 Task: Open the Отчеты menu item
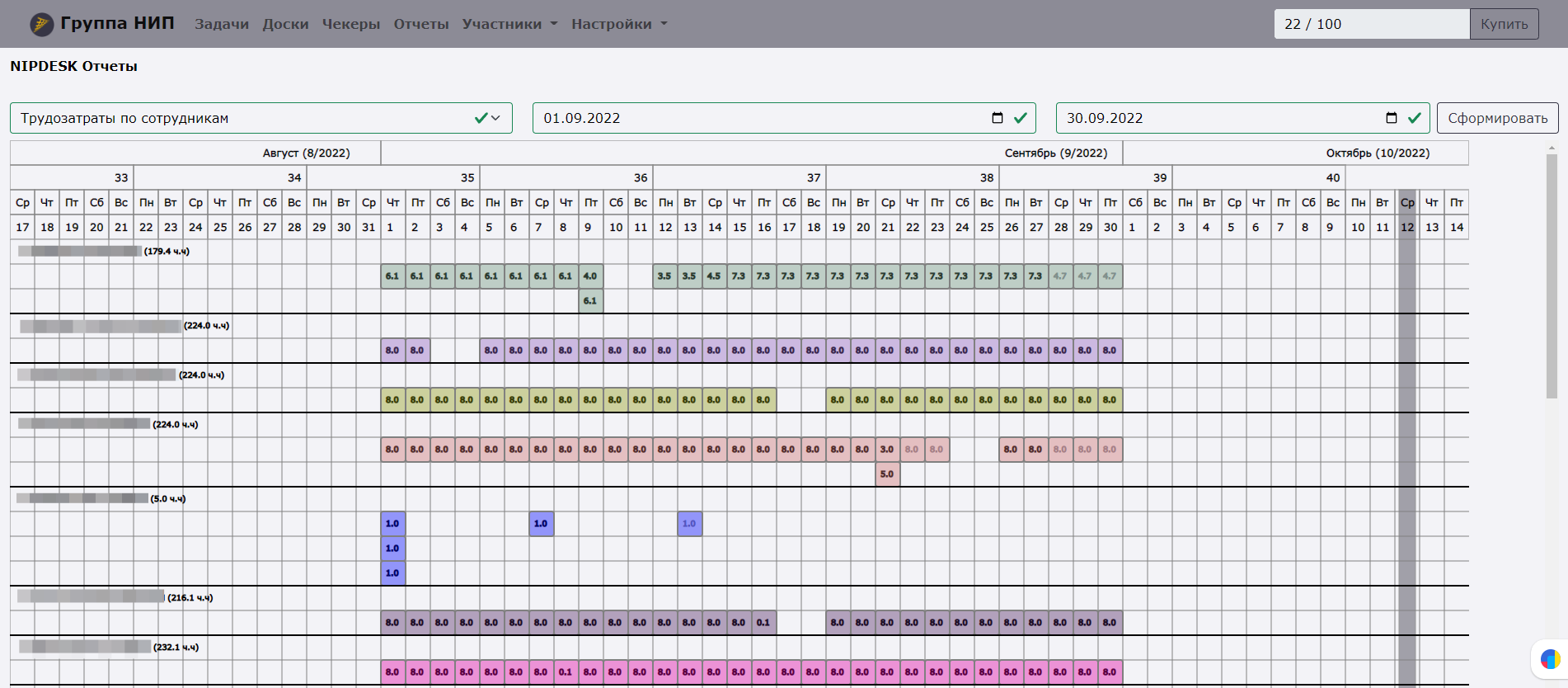click(421, 24)
